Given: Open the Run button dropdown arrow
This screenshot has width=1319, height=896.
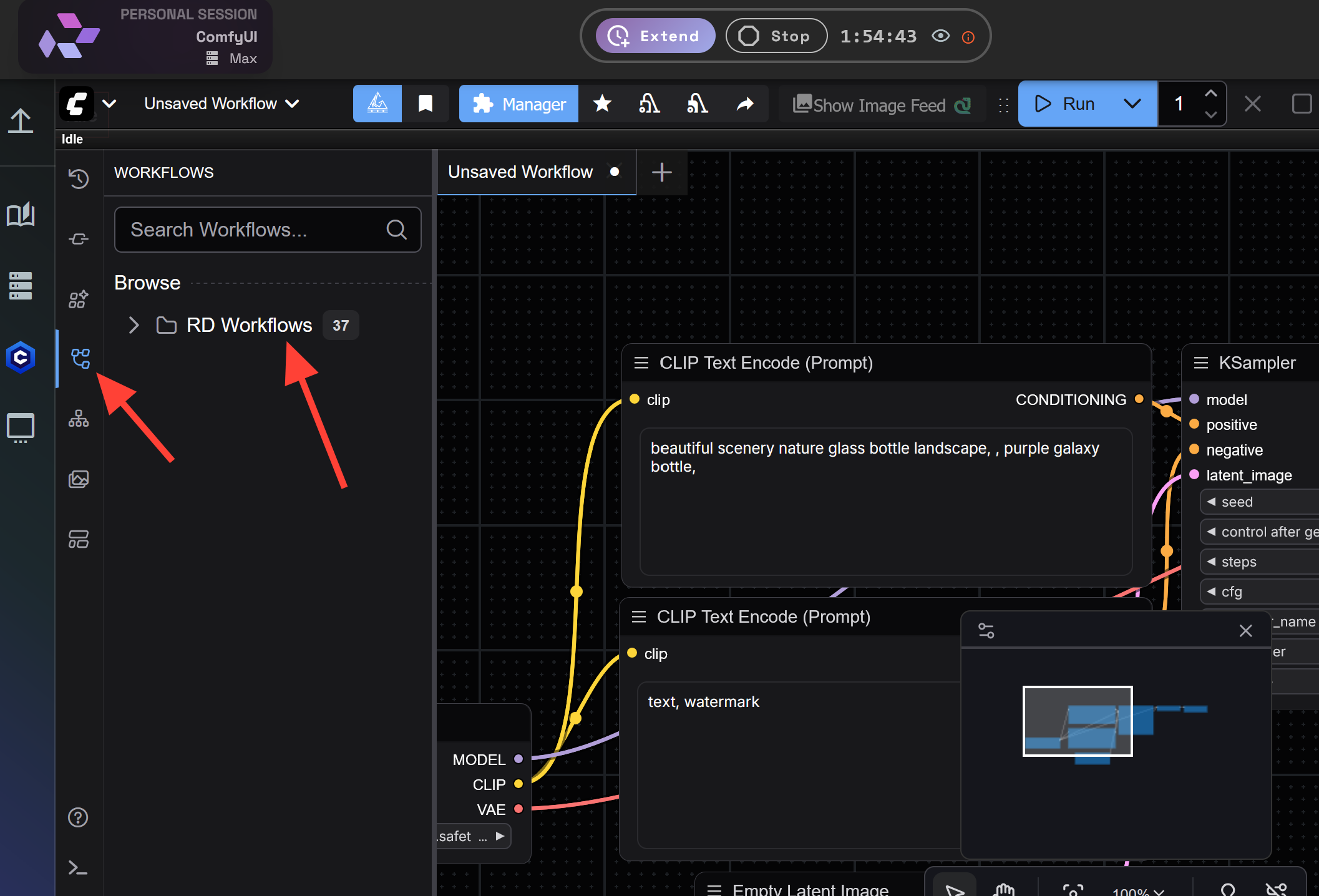Looking at the screenshot, I should pos(1132,104).
